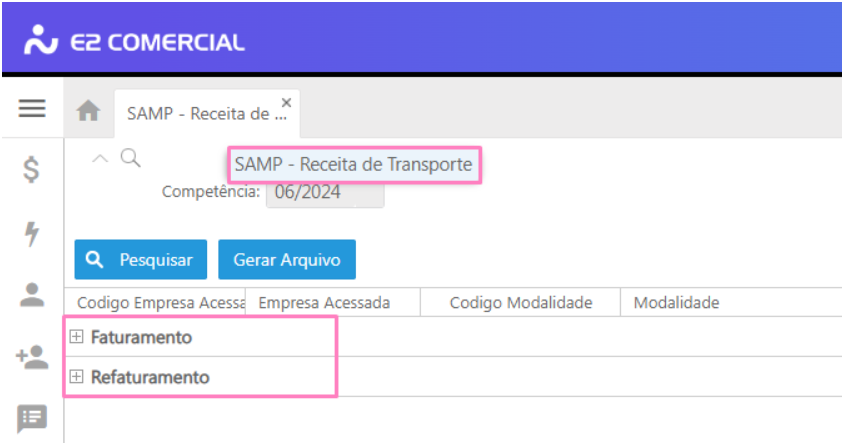Select the SAMP - Receita de... tab
Image resolution: width=842 pixels, height=443 pixels.
tap(207, 114)
